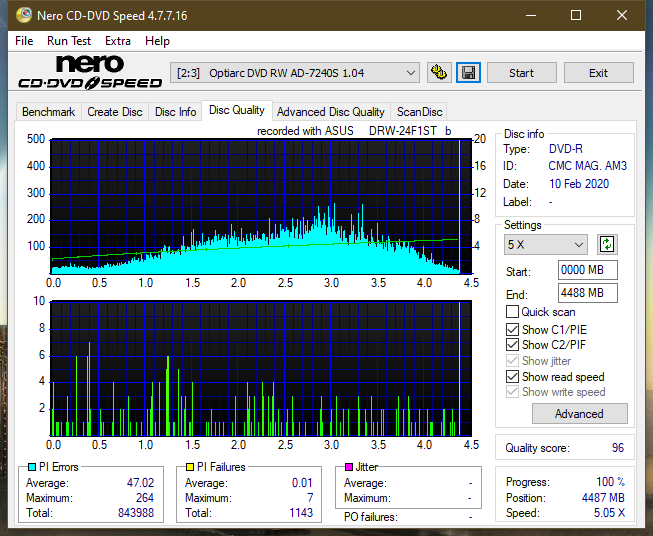Click the Quality score value 96
The image size is (653, 536).
pos(618,448)
